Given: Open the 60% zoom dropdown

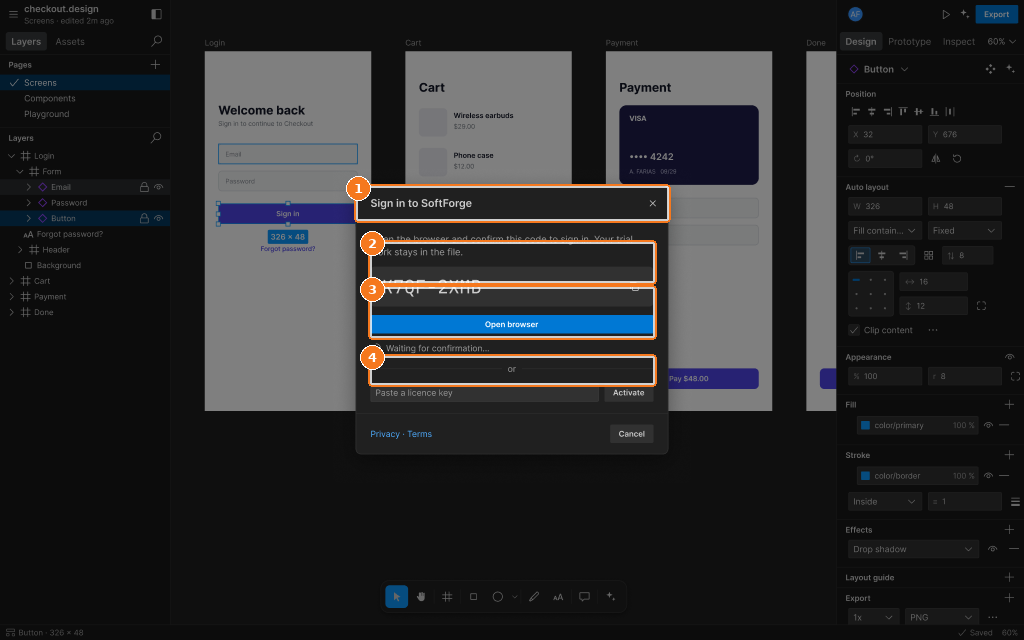Looking at the screenshot, I should point(1001,41).
